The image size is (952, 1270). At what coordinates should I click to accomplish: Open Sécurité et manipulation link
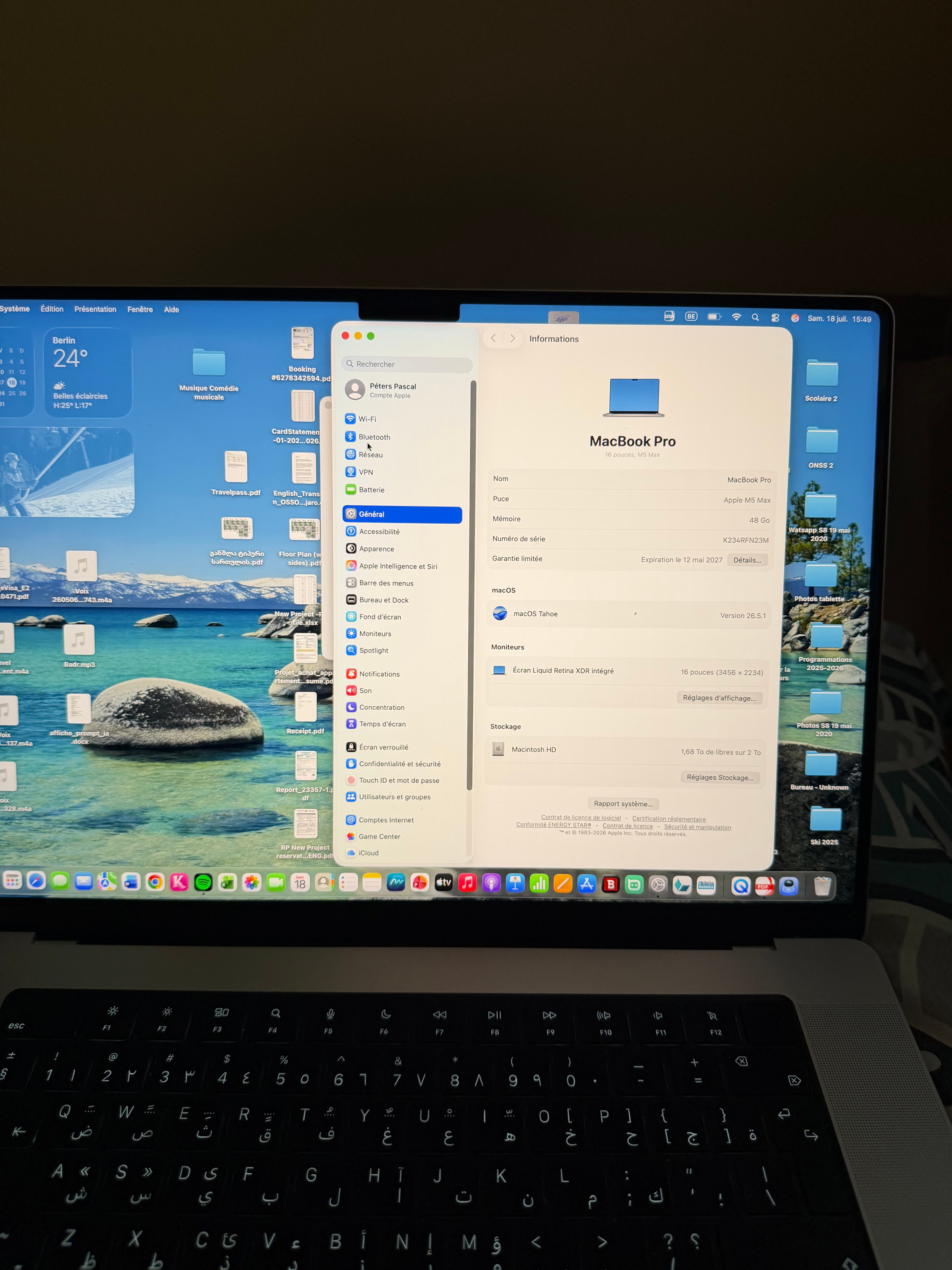tap(698, 827)
